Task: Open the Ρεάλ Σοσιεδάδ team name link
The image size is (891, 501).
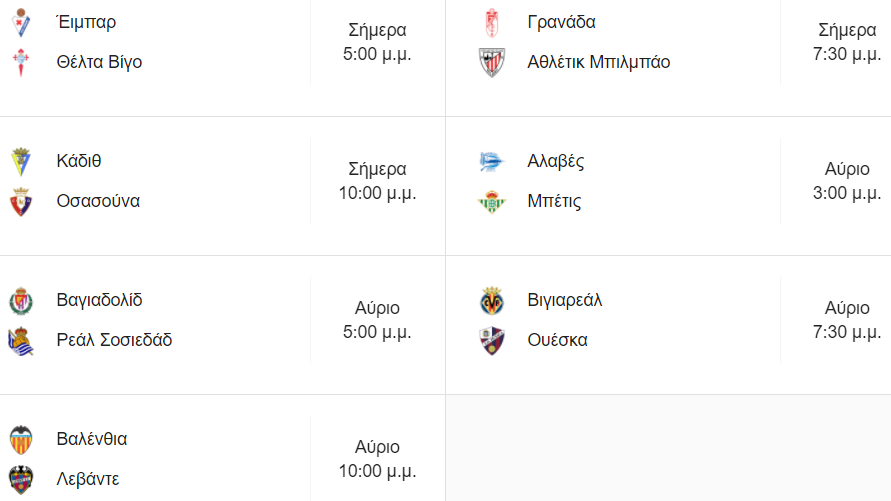Action: coord(114,340)
